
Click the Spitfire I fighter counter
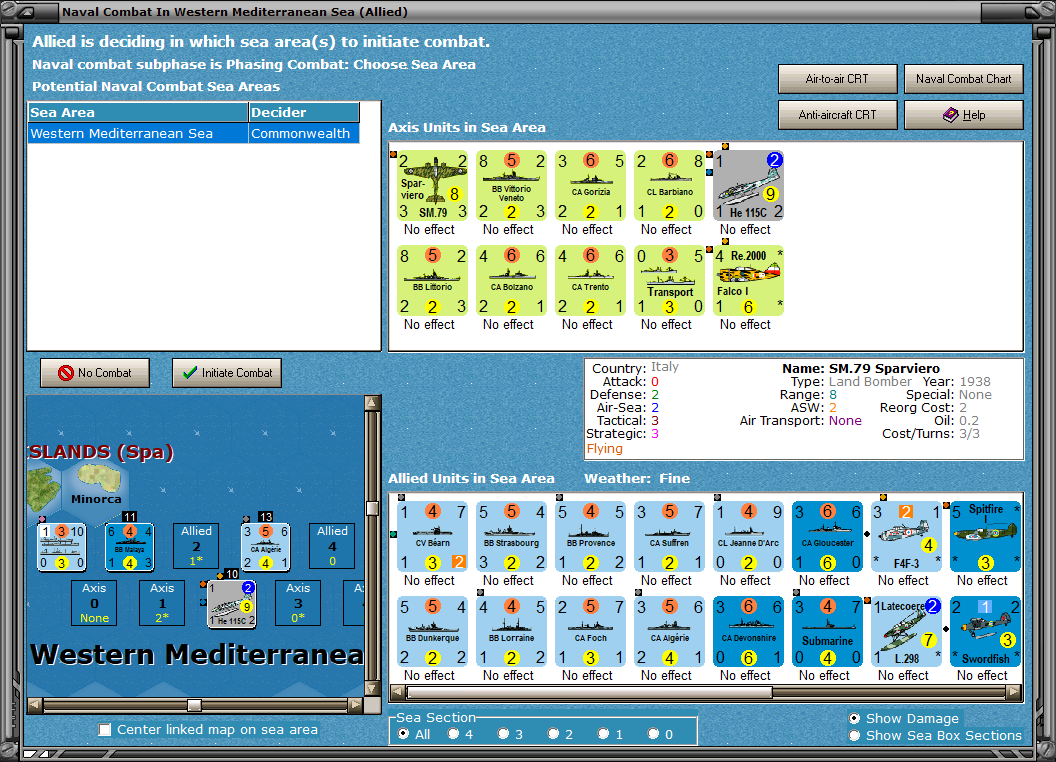point(985,535)
